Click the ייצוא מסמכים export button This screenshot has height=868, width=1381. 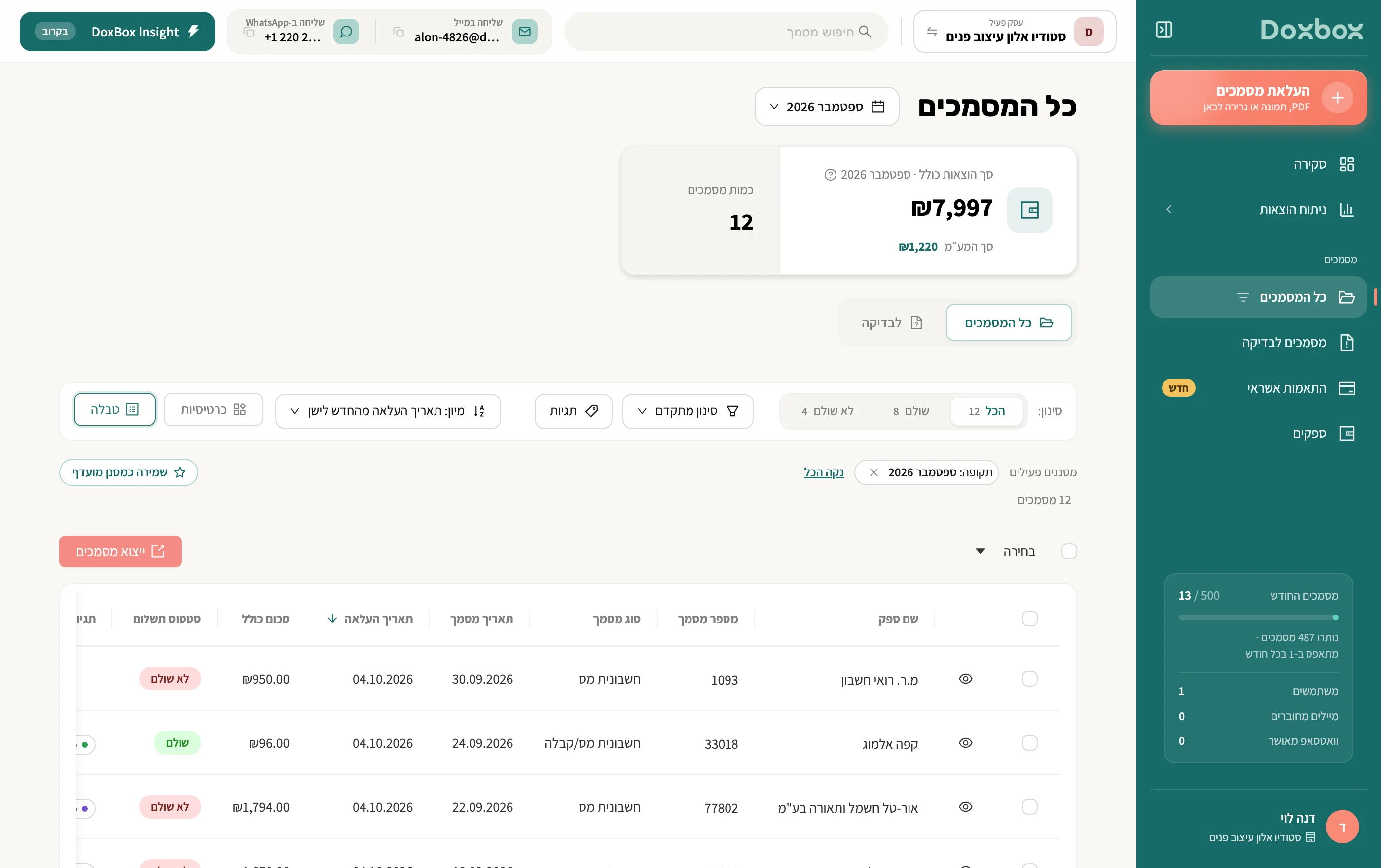click(x=120, y=551)
